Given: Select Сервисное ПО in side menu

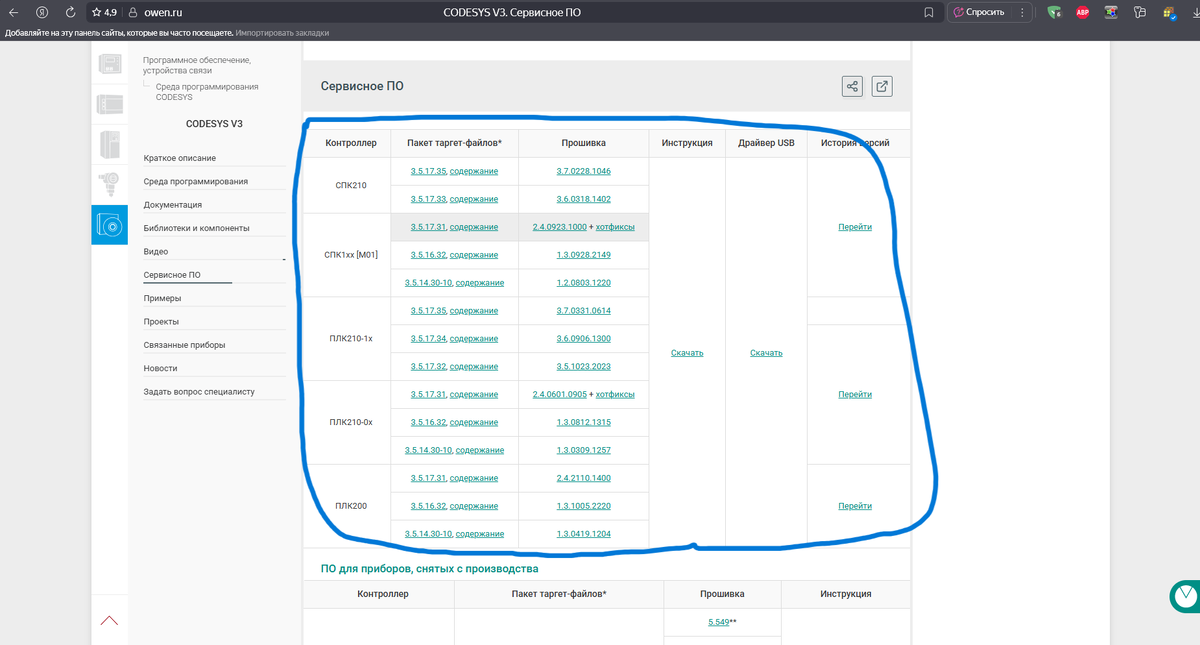Looking at the screenshot, I should [x=172, y=275].
